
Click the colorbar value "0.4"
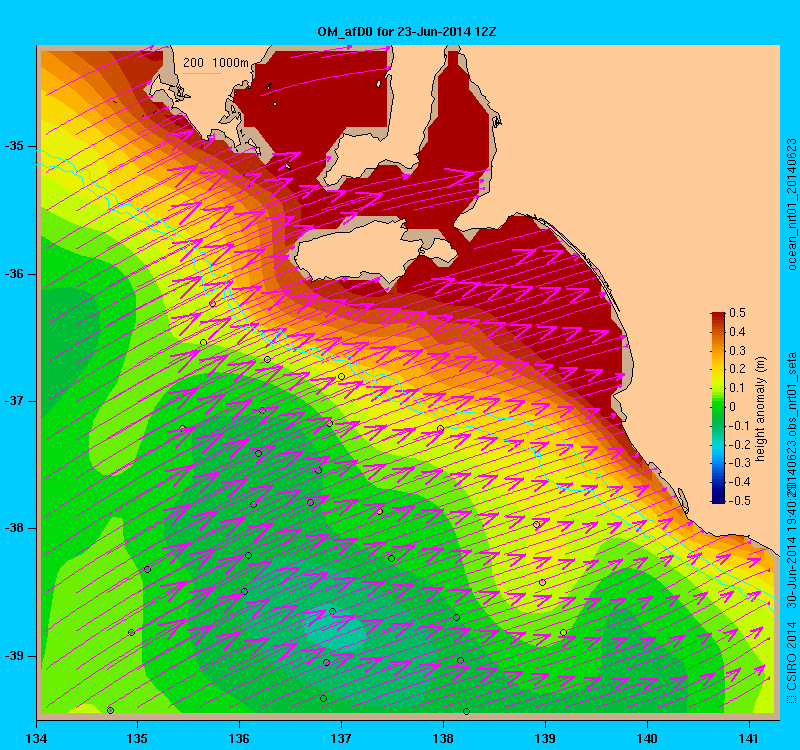pos(737,332)
